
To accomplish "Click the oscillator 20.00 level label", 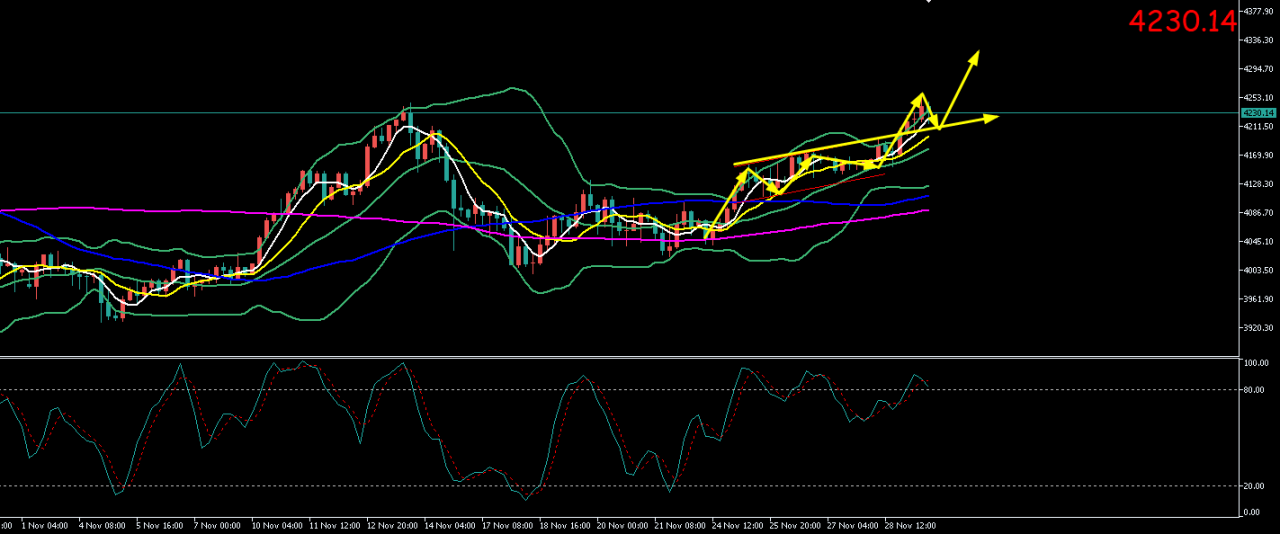I will click(1256, 486).
